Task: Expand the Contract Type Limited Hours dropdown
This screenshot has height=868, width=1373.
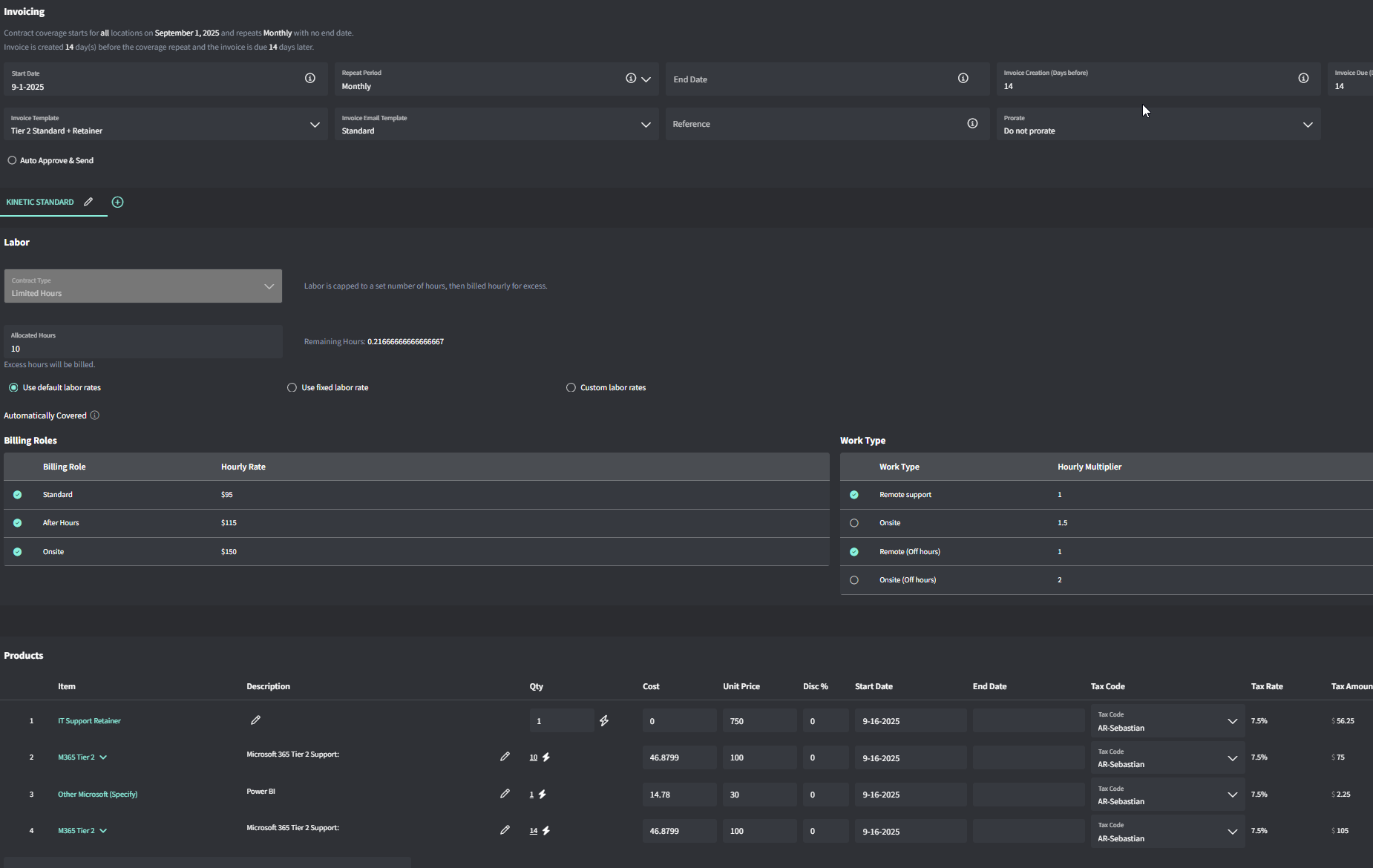Action: tap(143, 286)
